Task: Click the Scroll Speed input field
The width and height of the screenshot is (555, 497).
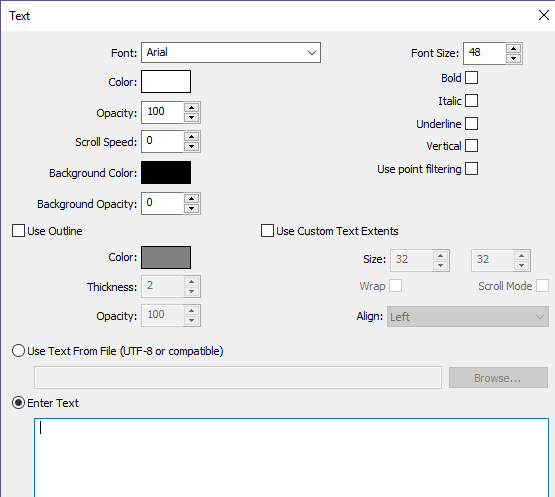Action: tap(162, 141)
